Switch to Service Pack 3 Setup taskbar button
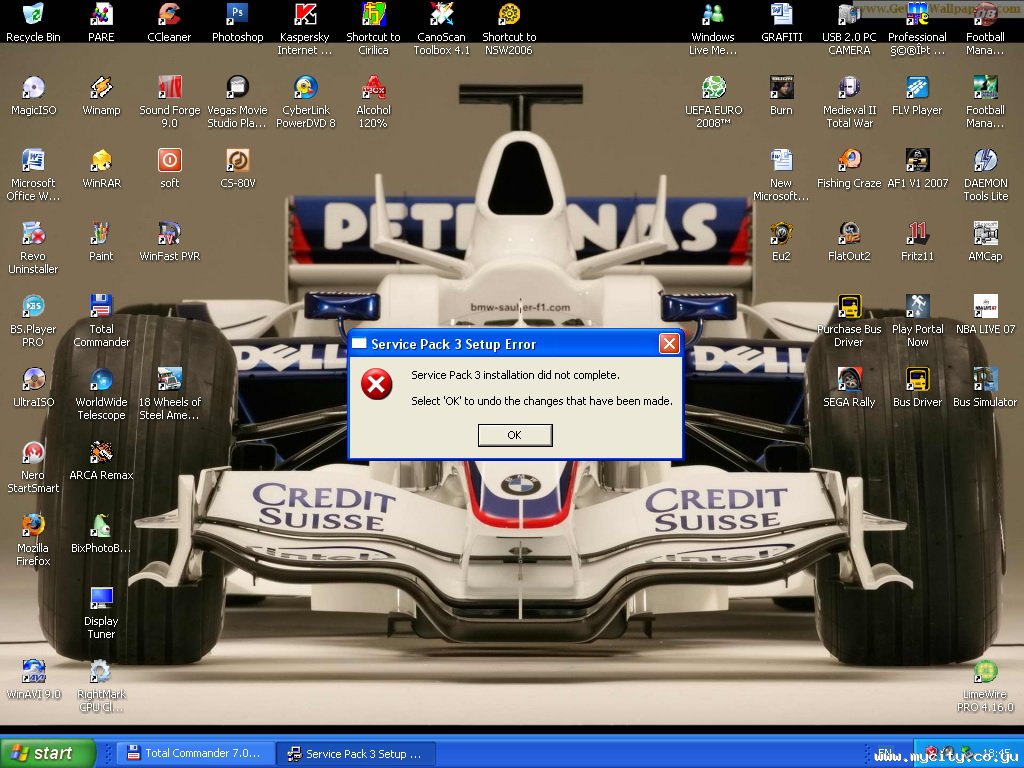This screenshot has height=768, width=1024. (357, 754)
